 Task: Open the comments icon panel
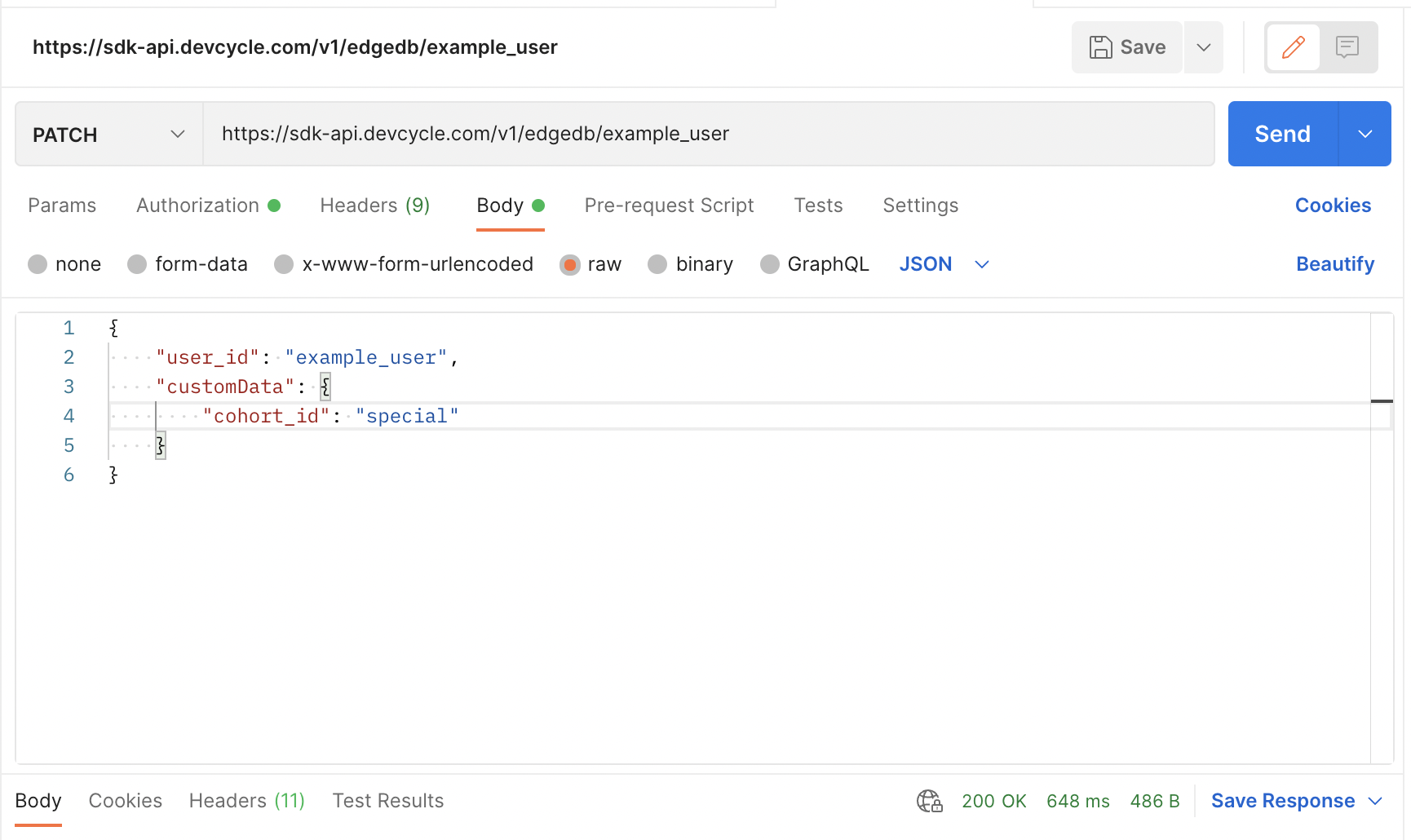pos(1347,47)
